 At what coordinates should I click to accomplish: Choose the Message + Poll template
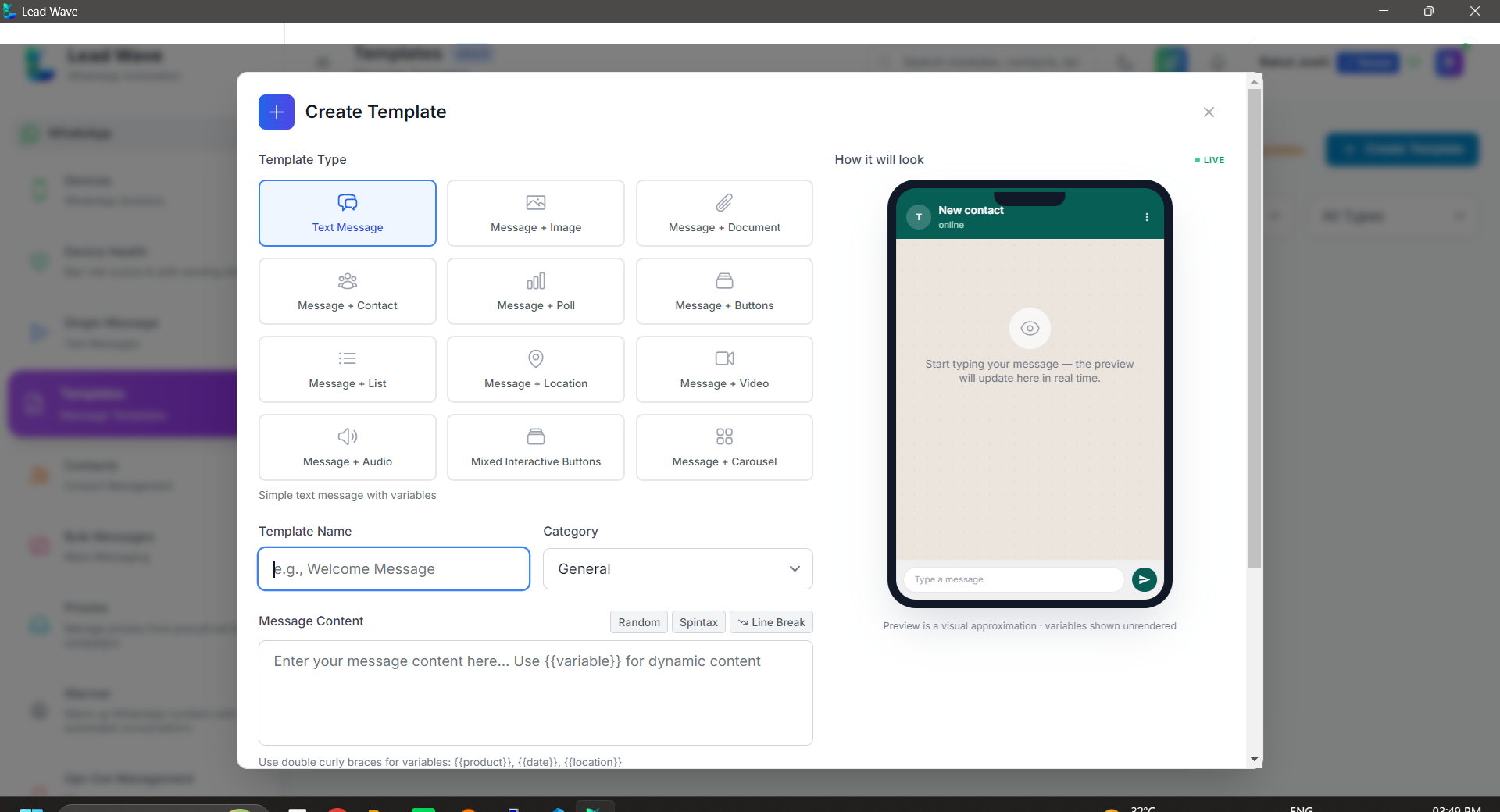pyautogui.click(x=536, y=291)
